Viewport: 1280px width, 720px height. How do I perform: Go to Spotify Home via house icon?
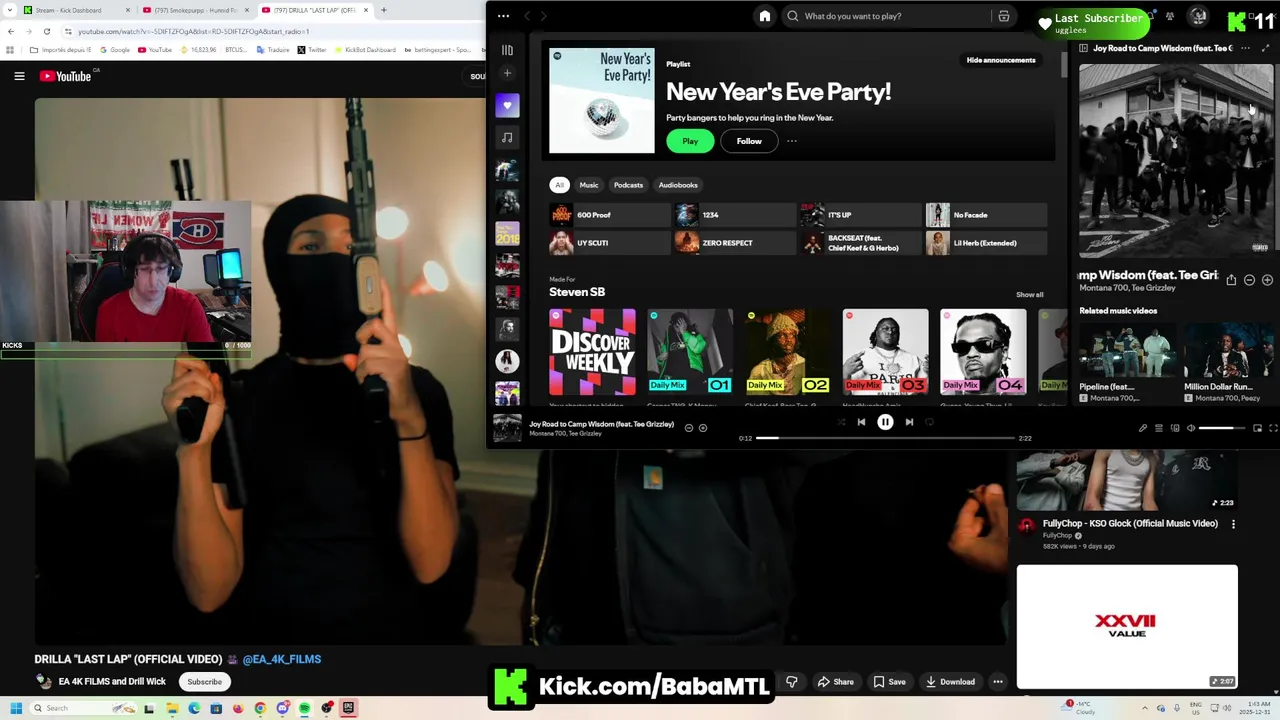(765, 16)
